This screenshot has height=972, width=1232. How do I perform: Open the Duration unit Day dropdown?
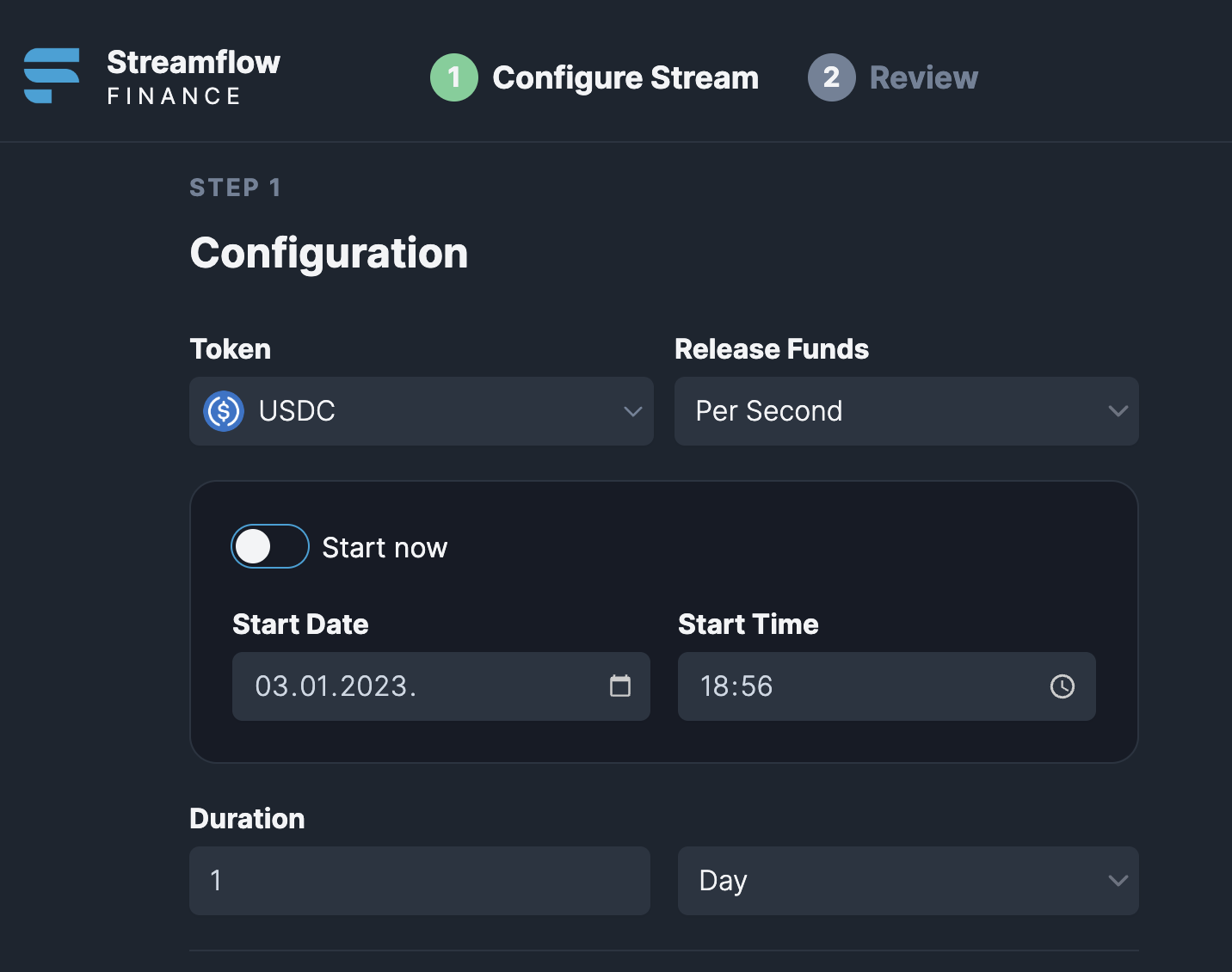tap(909, 881)
